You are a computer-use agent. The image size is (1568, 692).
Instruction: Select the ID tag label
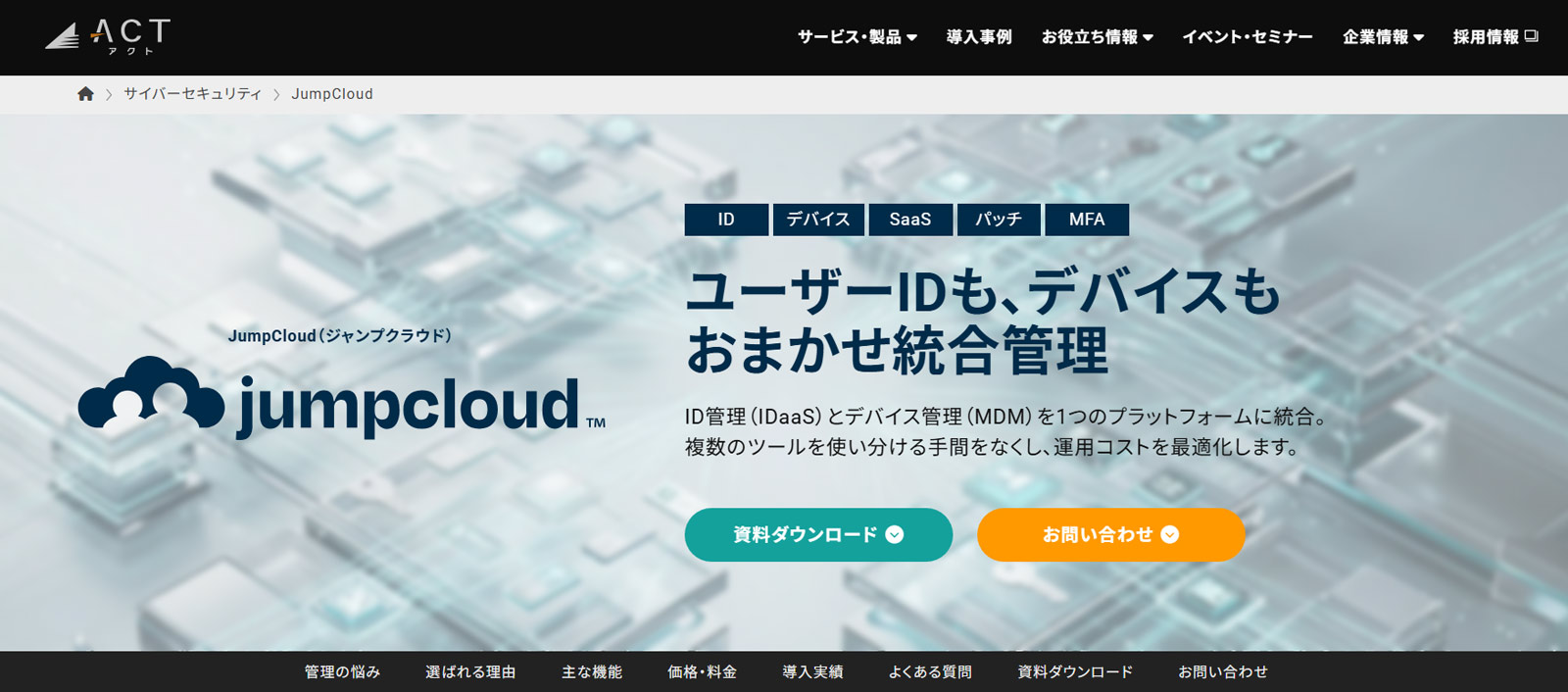(x=726, y=220)
